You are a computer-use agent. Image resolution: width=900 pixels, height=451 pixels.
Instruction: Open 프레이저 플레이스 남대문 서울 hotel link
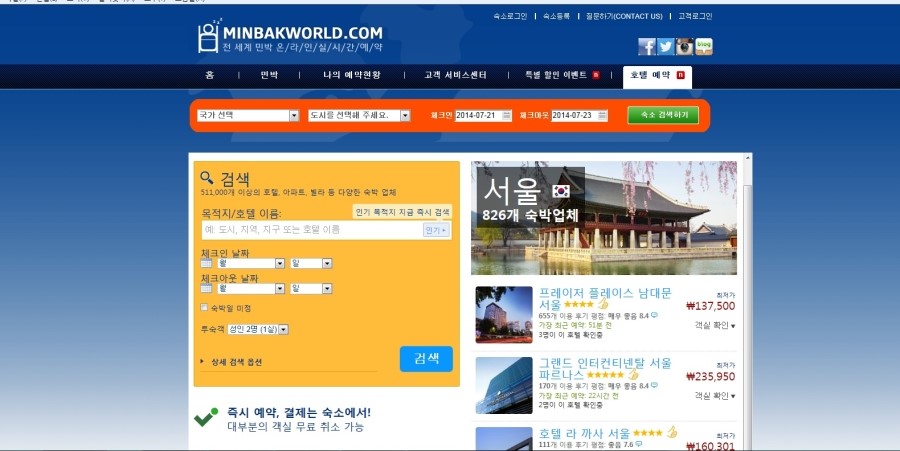pos(605,299)
